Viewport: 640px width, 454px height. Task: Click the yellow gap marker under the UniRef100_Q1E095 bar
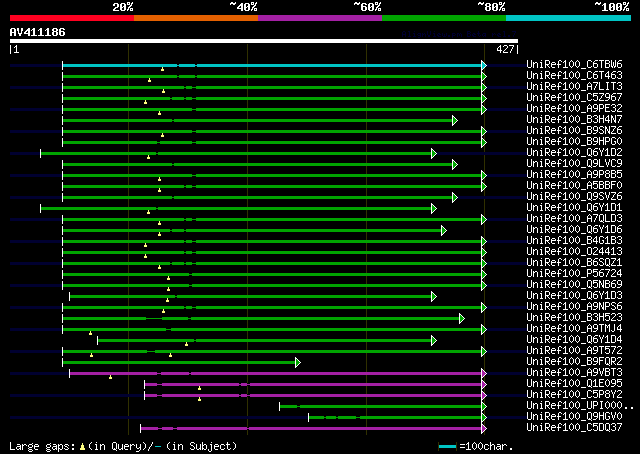coord(200,388)
